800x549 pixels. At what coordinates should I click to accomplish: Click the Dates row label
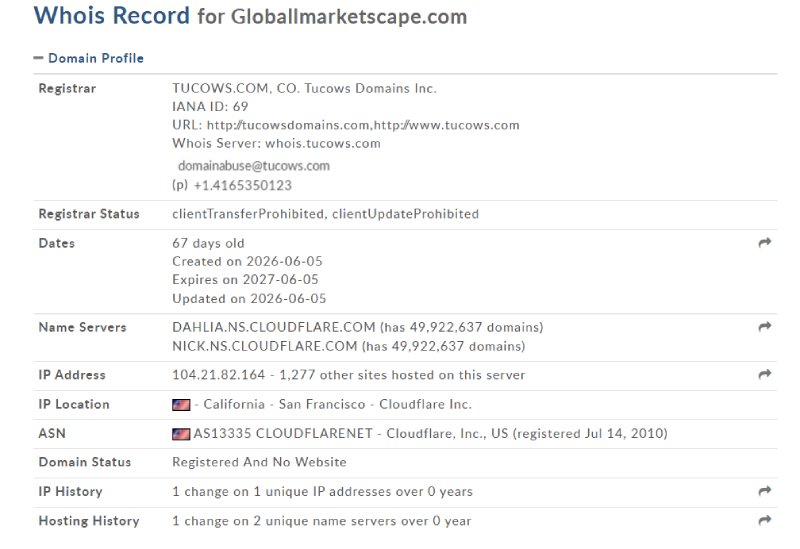point(57,243)
